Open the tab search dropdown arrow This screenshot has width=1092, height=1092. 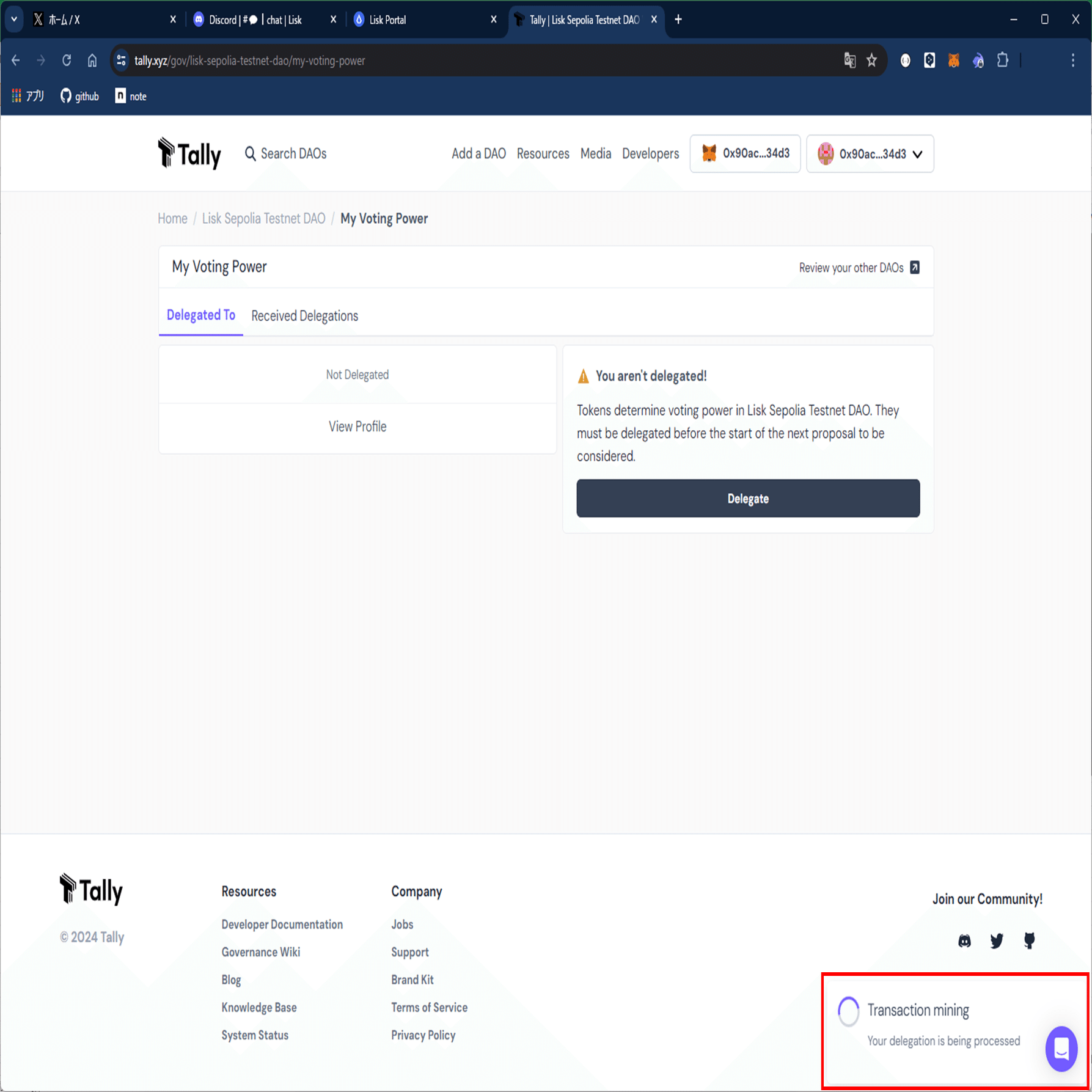coord(14,20)
